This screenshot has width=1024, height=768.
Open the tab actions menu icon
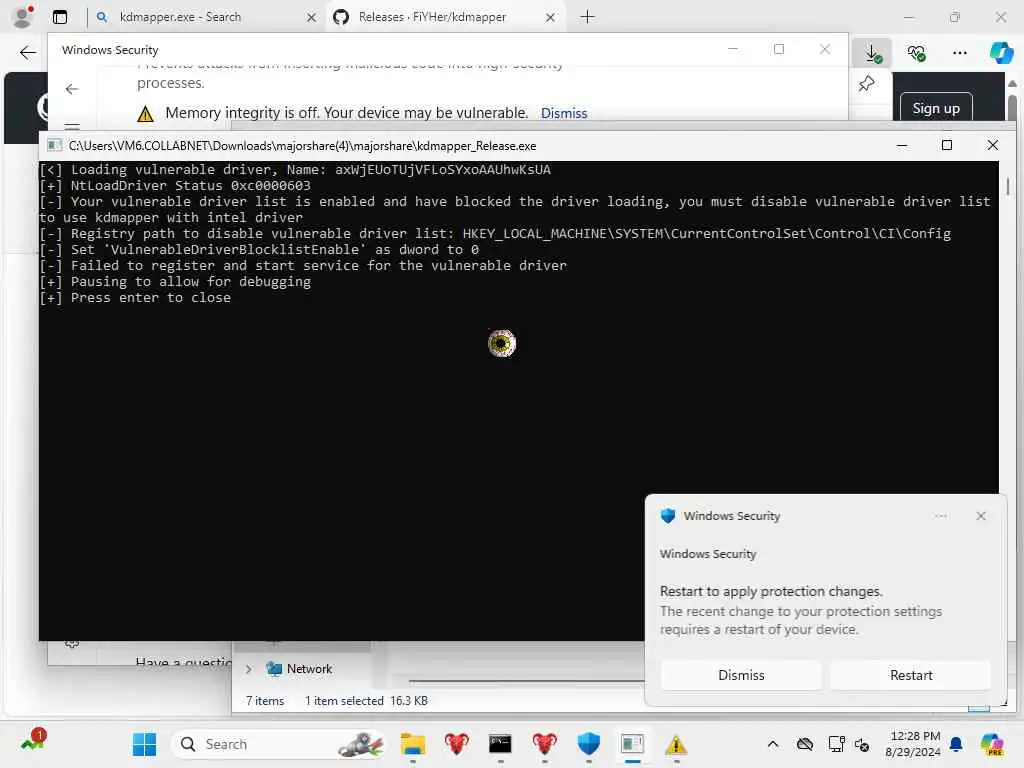pyautogui.click(x=59, y=17)
